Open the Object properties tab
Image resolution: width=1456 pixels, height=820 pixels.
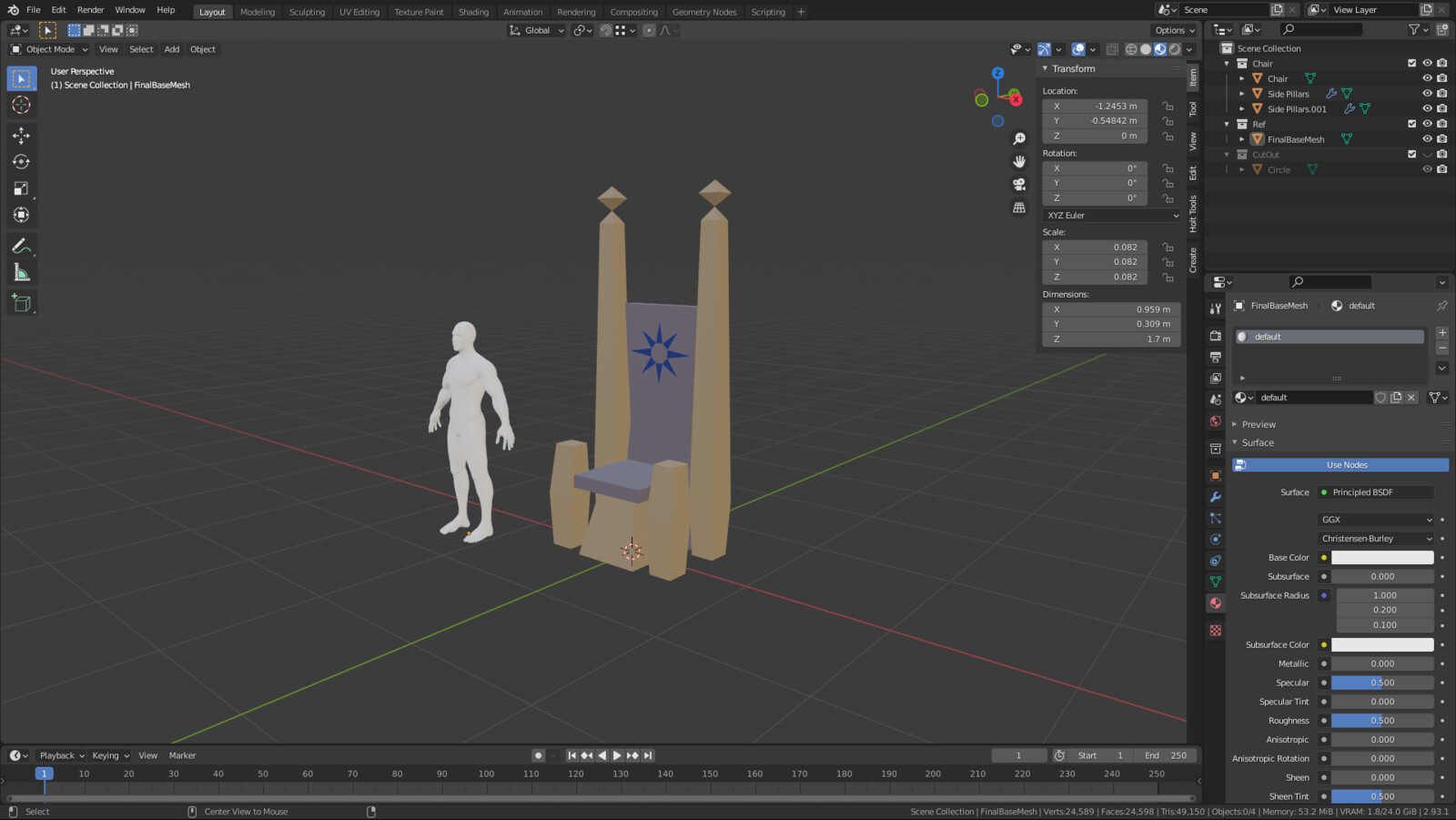pyautogui.click(x=1215, y=475)
